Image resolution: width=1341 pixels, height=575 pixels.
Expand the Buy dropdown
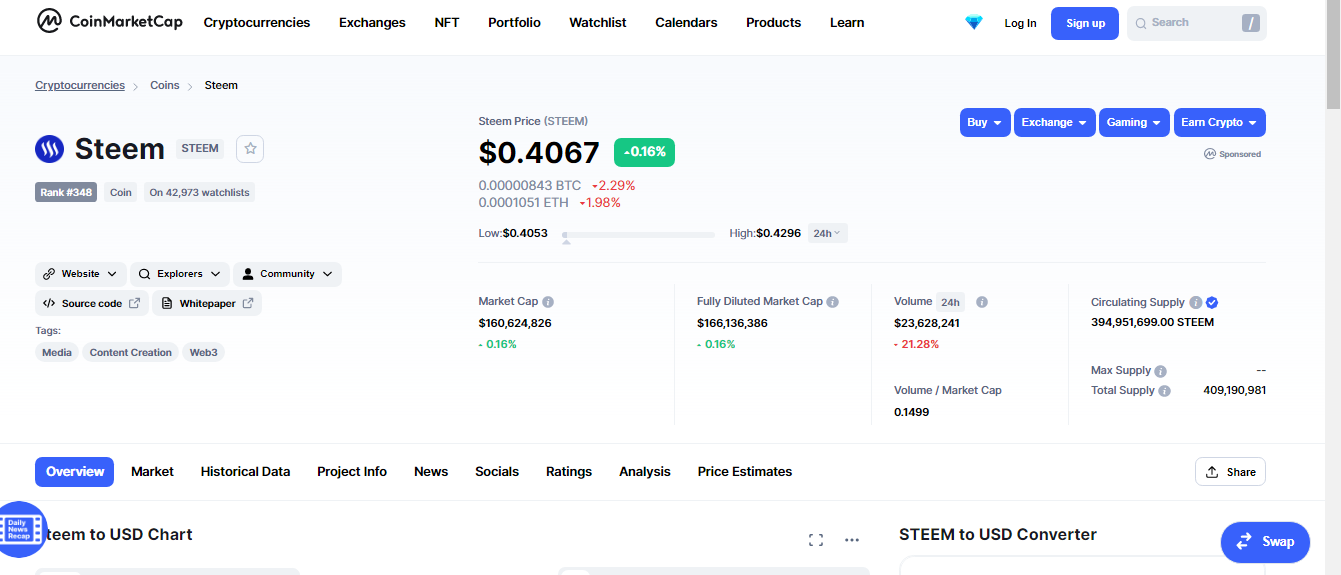tap(985, 122)
